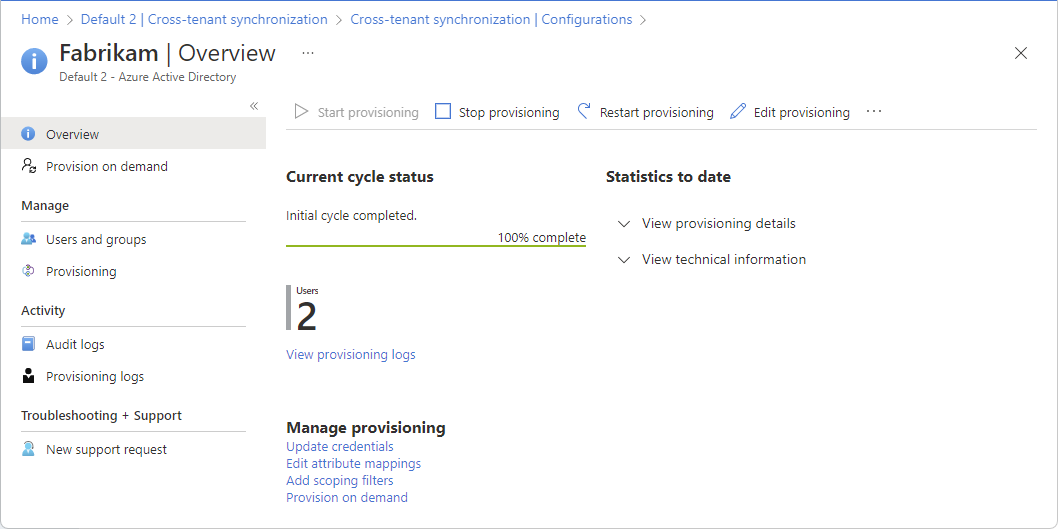1058x529 pixels.
Task: Click Update credentials link
Action: tap(339, 446)
